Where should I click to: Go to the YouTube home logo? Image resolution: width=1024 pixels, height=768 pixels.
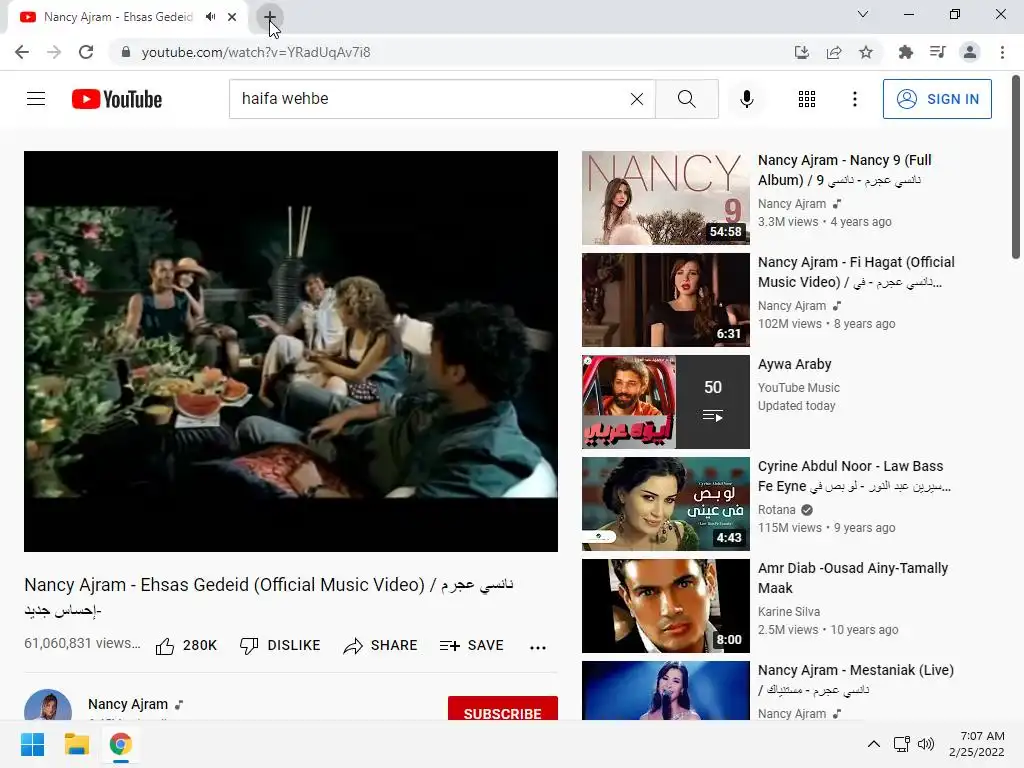coord(117,99)
